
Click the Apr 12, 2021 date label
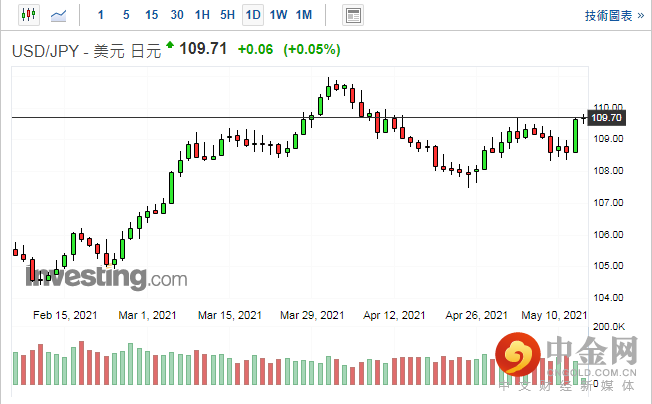point(394,315)
